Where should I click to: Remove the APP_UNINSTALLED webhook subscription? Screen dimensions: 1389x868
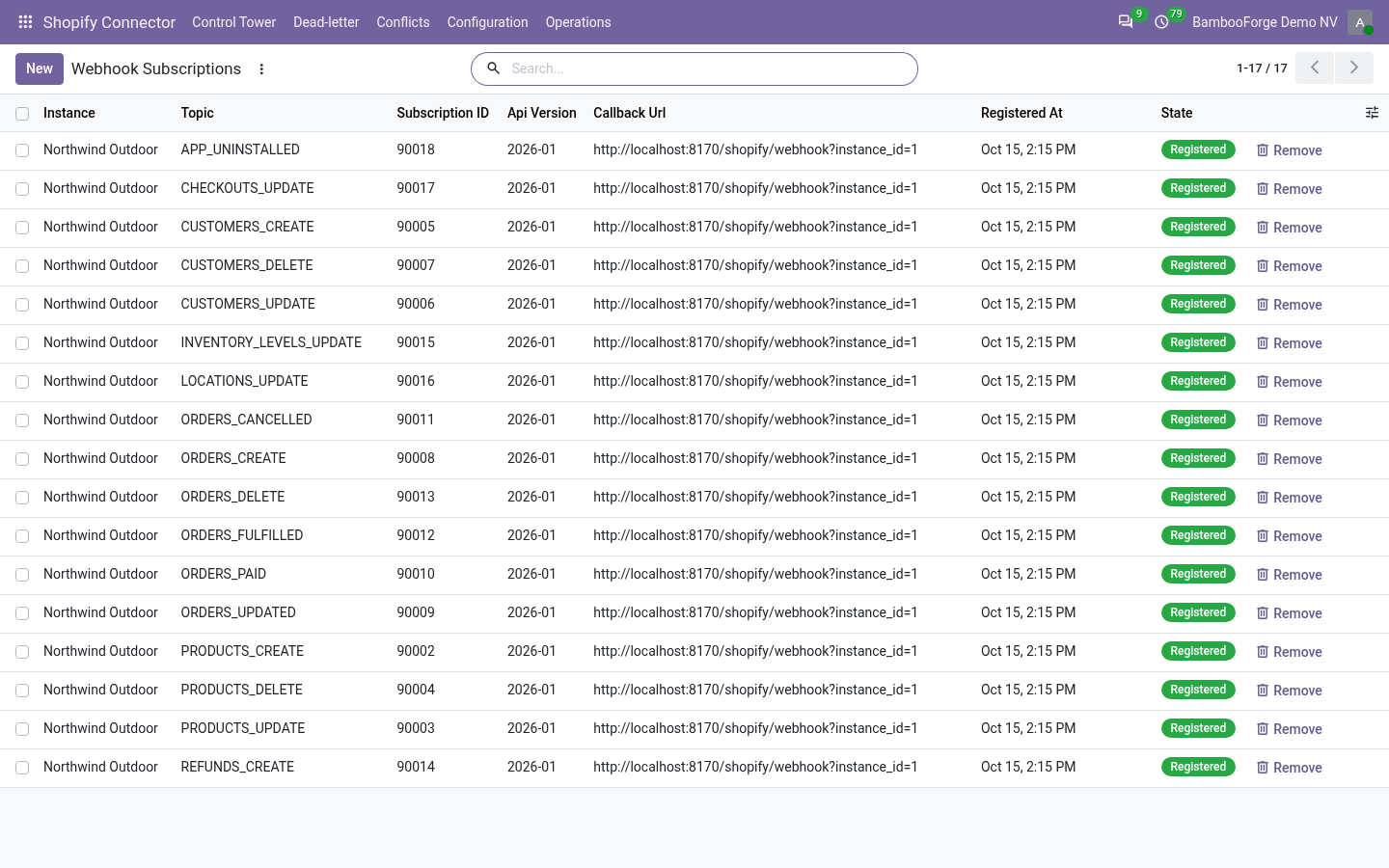[x=1289, y=150]
